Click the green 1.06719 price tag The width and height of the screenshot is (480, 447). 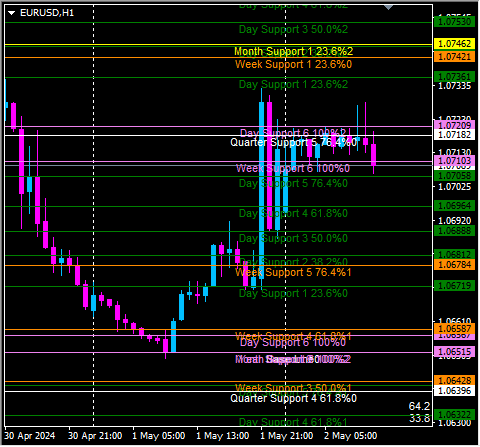(x=454, y=286)
